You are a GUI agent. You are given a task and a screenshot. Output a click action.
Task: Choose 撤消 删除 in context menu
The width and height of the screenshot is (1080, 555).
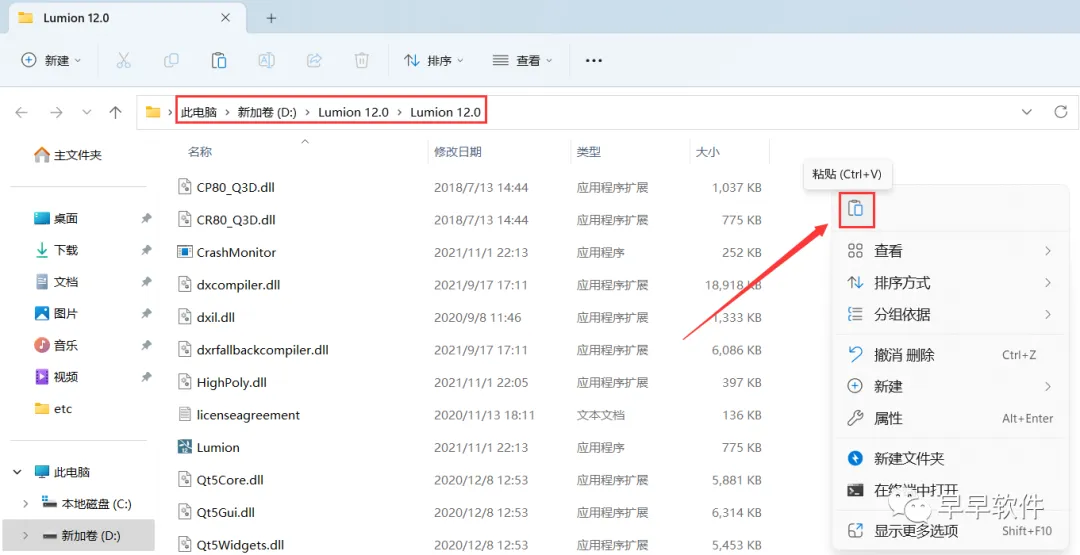coord(950,355)
